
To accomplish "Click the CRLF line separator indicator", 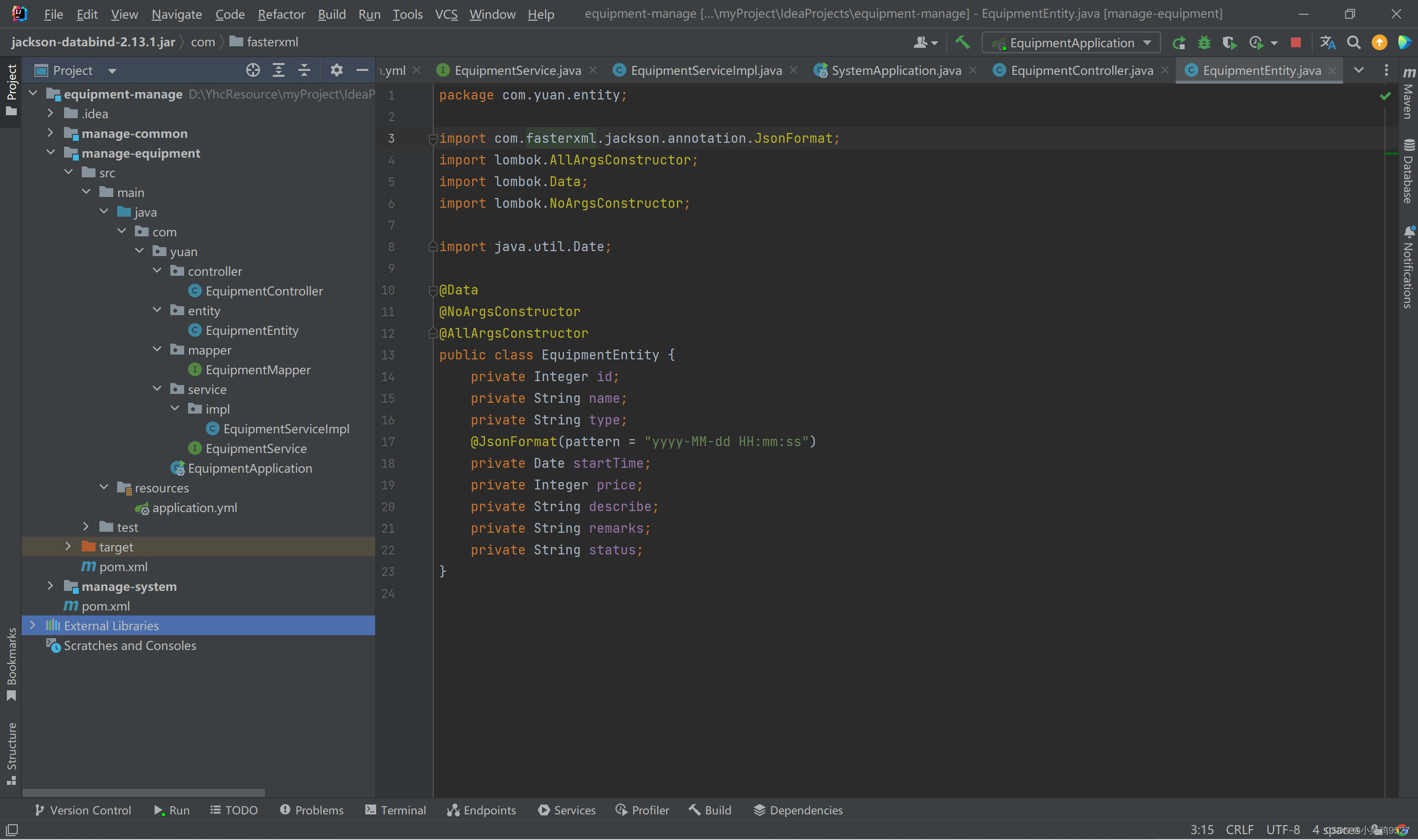I will coord(1239,829).
